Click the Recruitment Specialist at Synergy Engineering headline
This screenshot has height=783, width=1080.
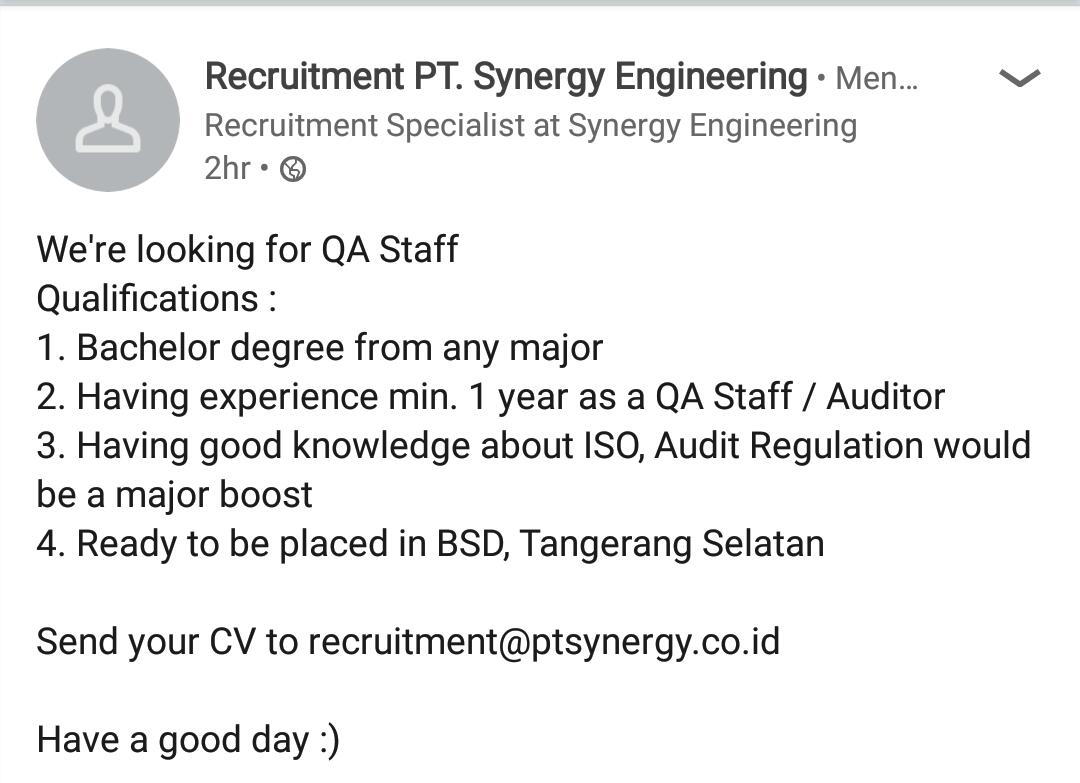530,126
